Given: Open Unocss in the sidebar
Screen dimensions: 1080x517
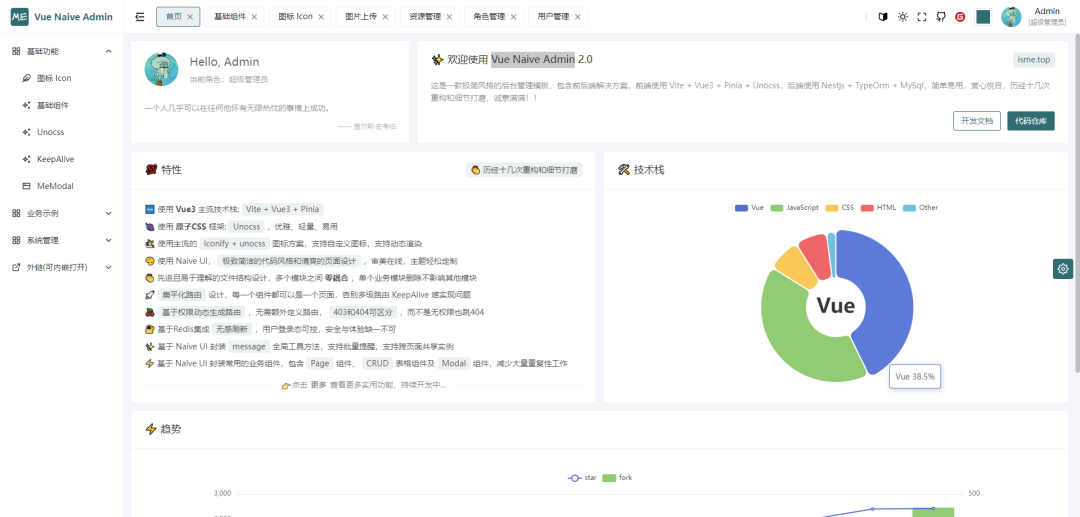Looking at the screenshot, I should point(62,132).
